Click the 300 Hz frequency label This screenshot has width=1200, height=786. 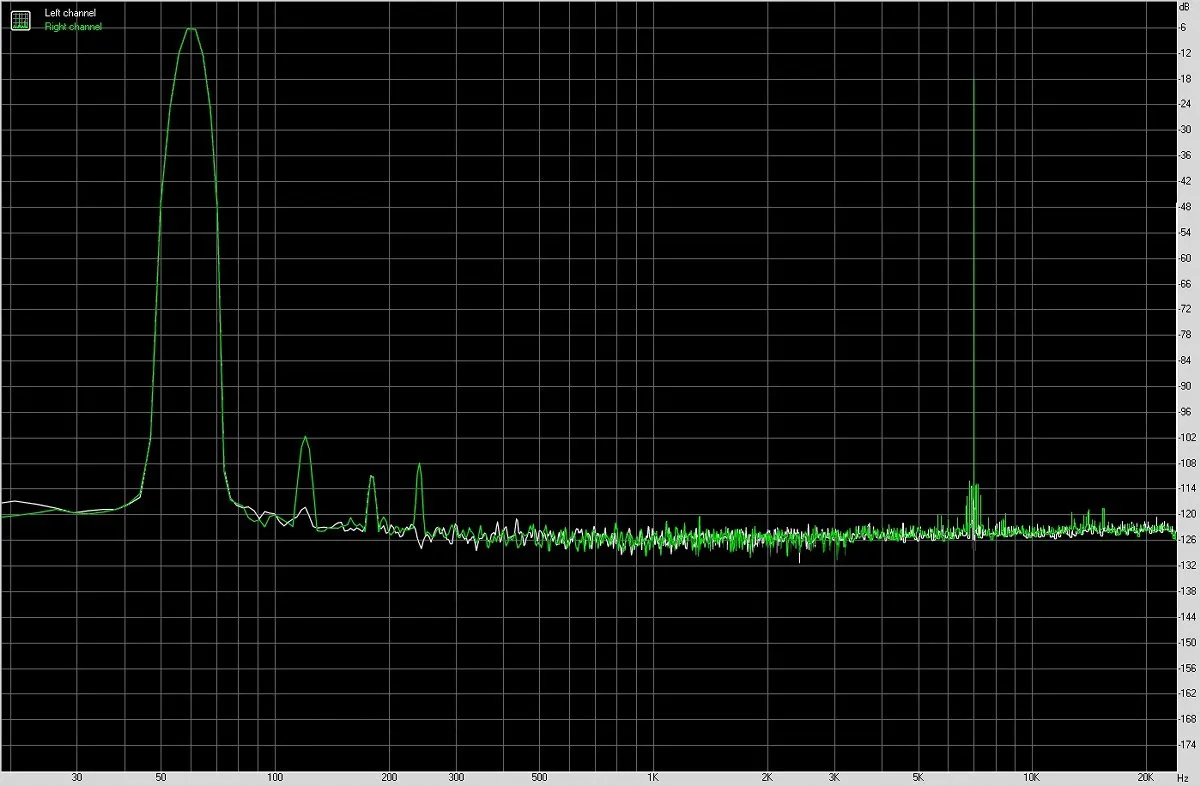(456, 776)
